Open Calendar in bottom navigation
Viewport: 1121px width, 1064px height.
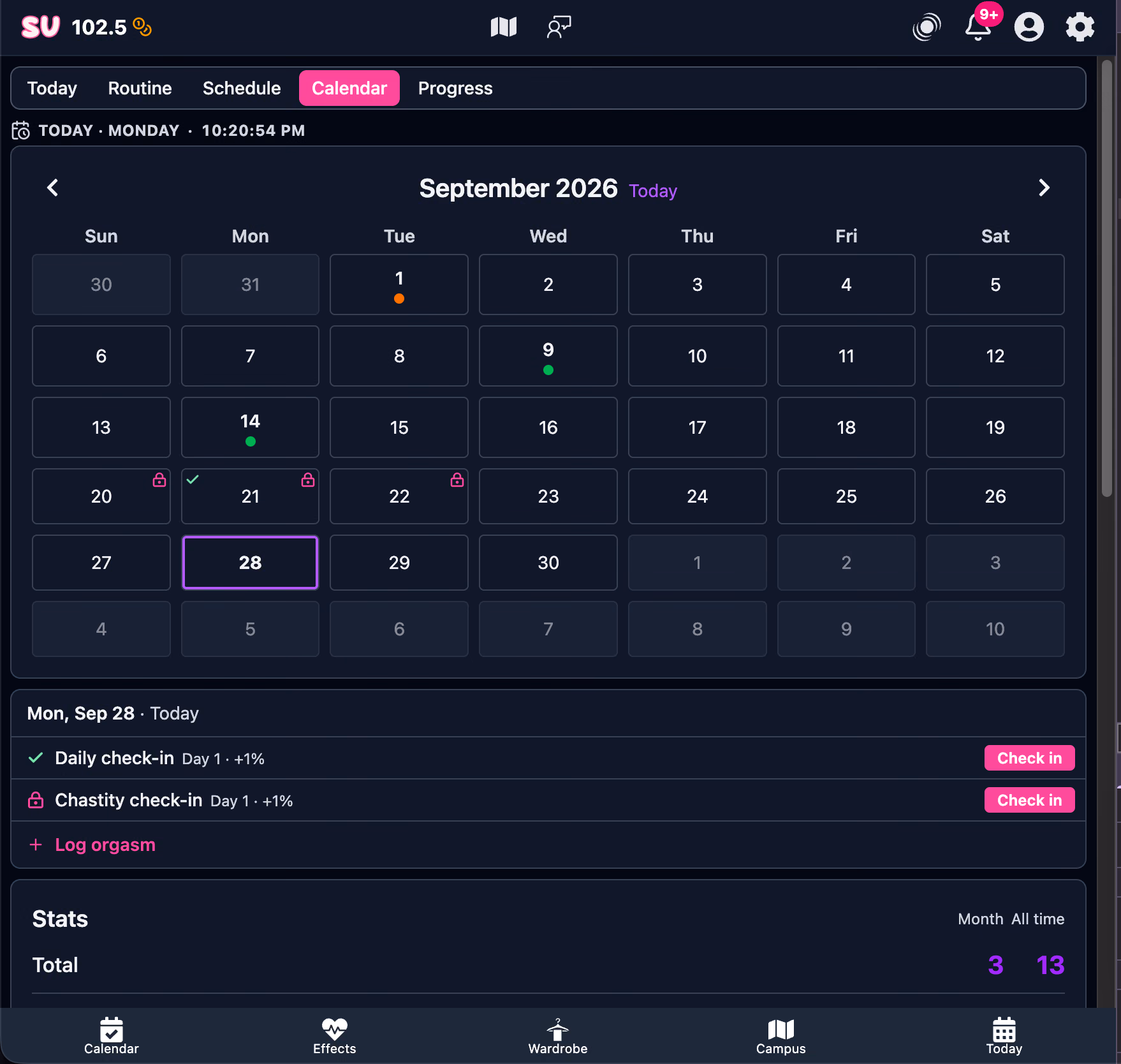point(111,1036)
